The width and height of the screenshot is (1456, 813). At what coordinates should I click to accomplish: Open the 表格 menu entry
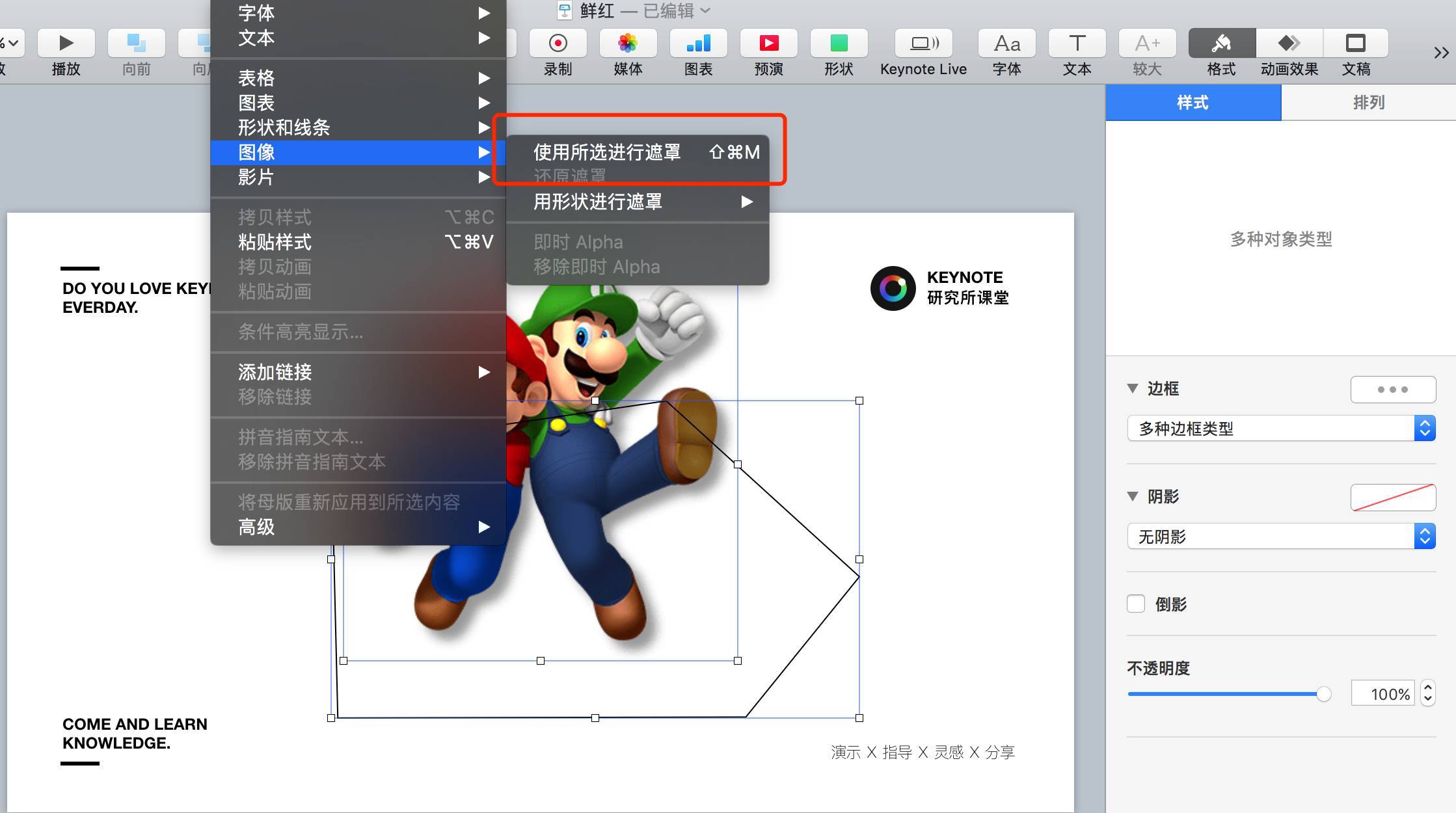coord(358,78)
